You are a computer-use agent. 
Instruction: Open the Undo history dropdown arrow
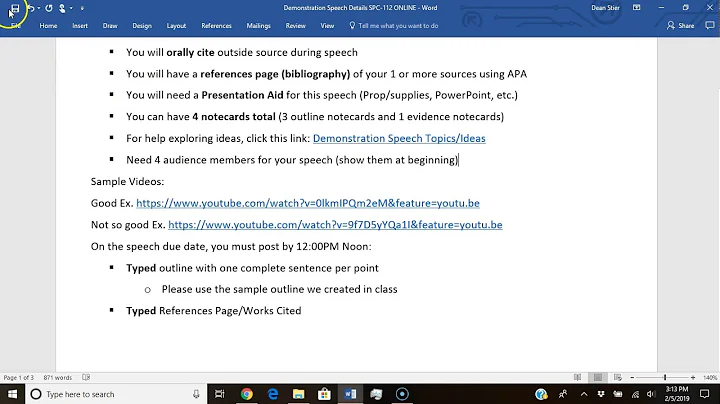(39, 8)
